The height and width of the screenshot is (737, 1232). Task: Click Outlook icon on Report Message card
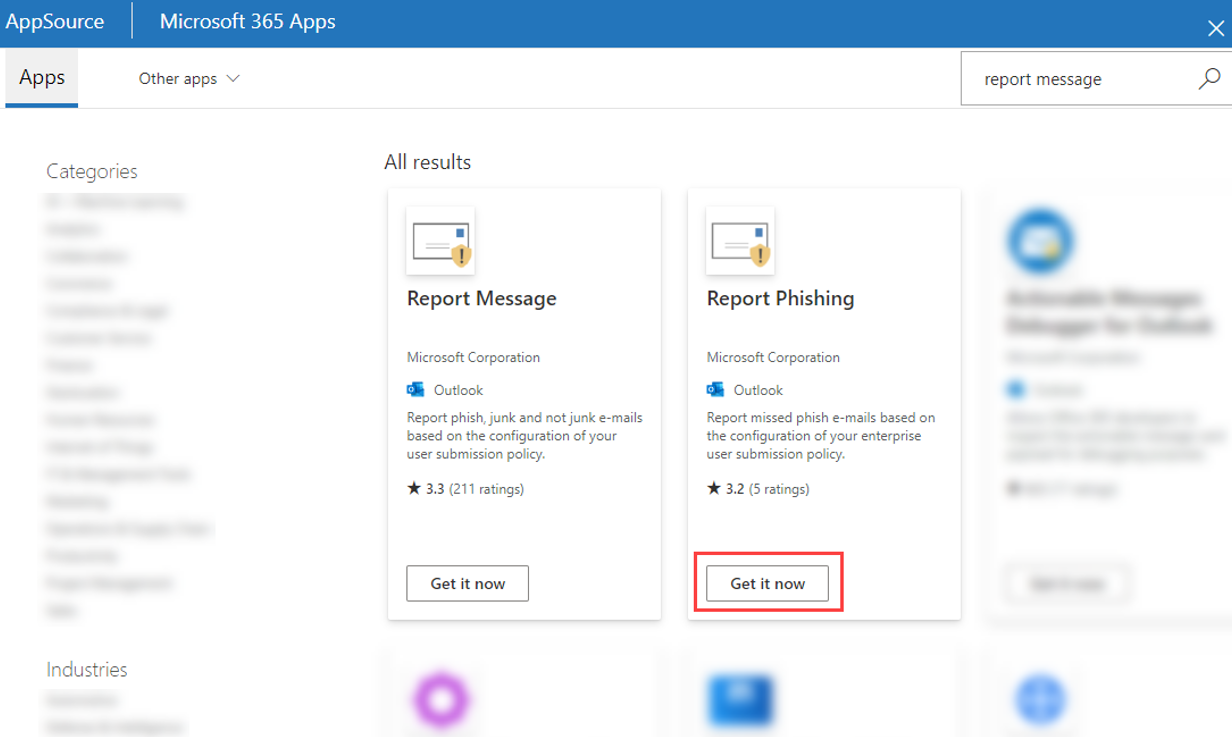coord(416,390)
